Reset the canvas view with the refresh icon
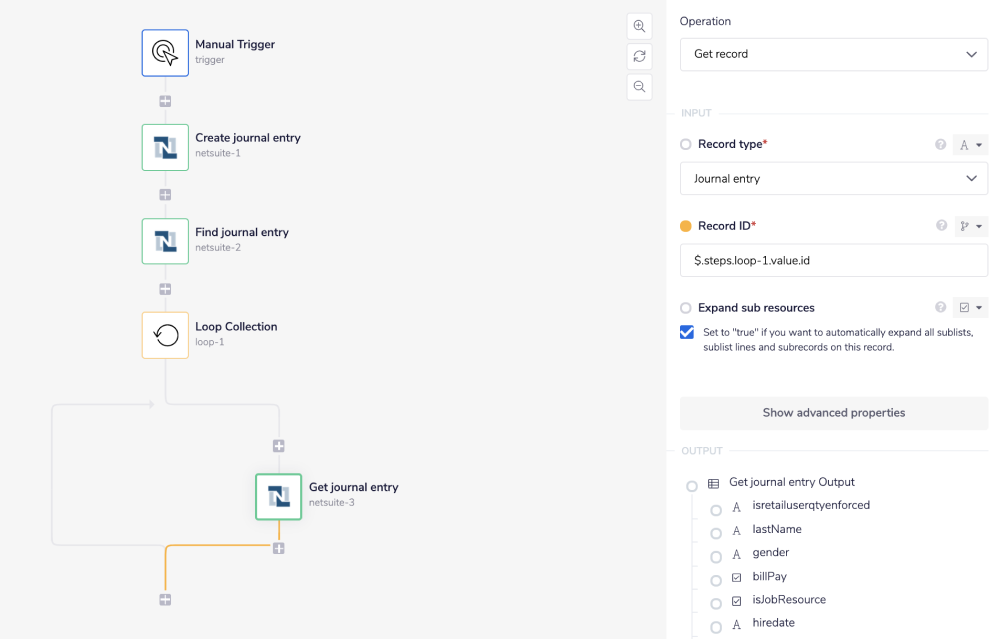1000x640 pixels. [639, 56]
